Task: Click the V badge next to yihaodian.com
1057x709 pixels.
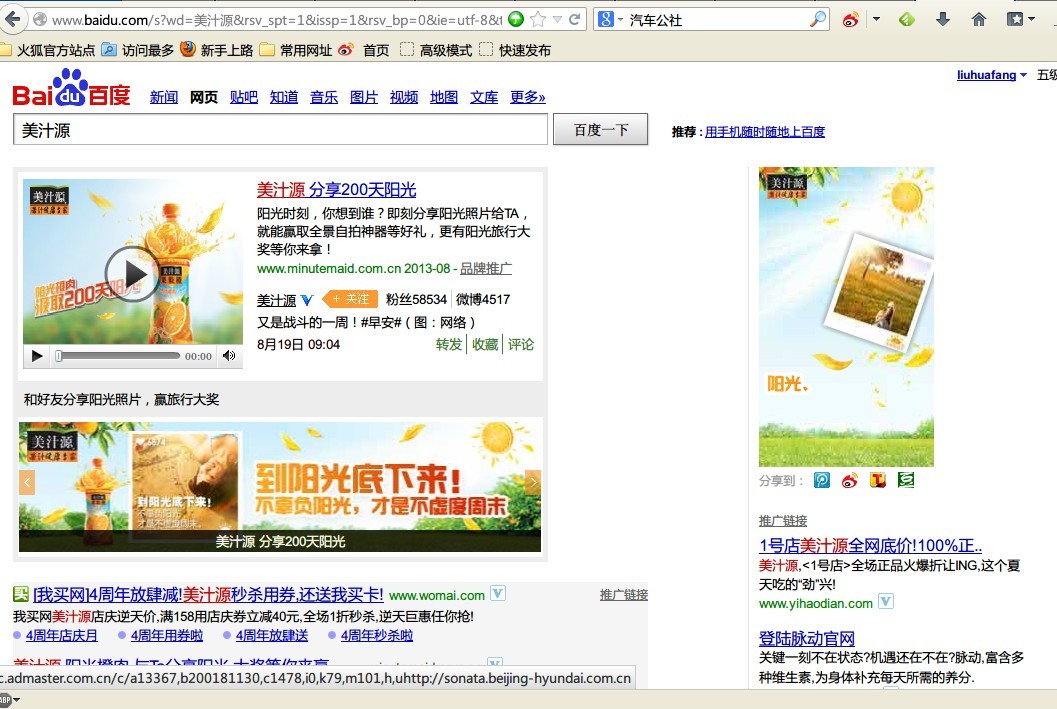Action: pyautogui.click(x=886, y=601)
